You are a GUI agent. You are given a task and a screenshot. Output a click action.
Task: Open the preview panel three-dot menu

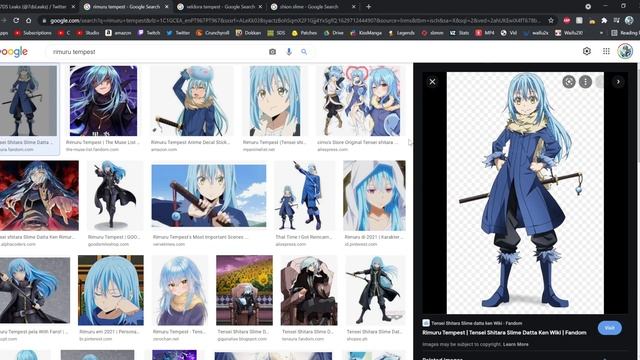(585, 82)
